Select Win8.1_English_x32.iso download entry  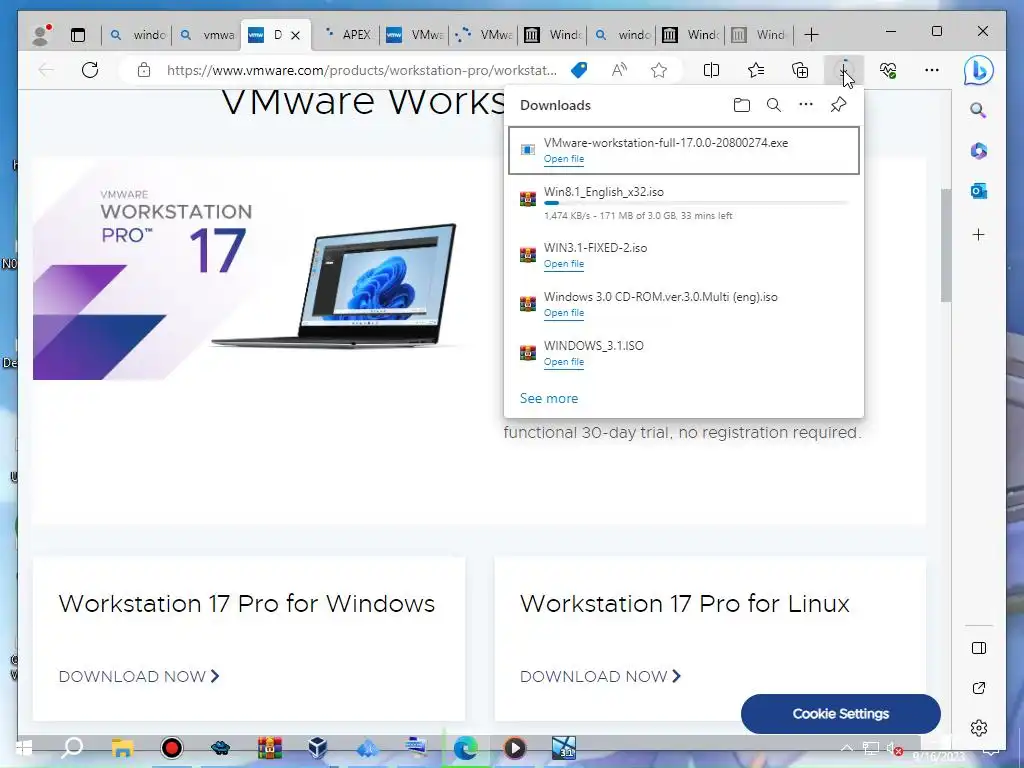point(683,203)
